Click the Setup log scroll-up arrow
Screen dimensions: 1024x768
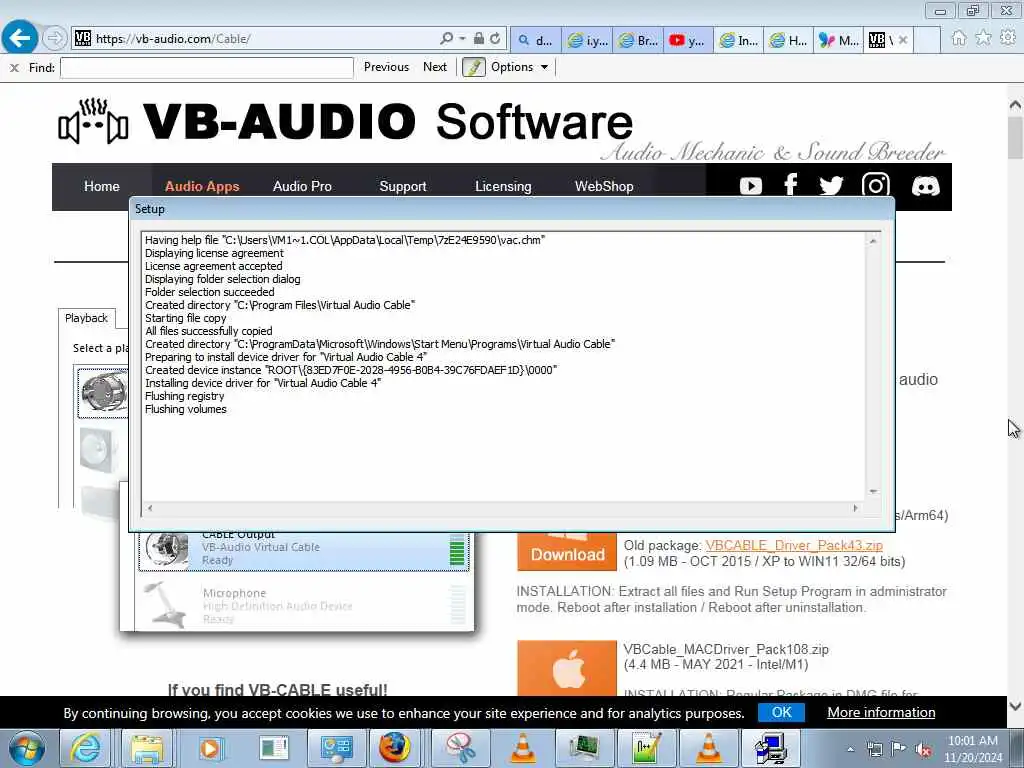872,241
